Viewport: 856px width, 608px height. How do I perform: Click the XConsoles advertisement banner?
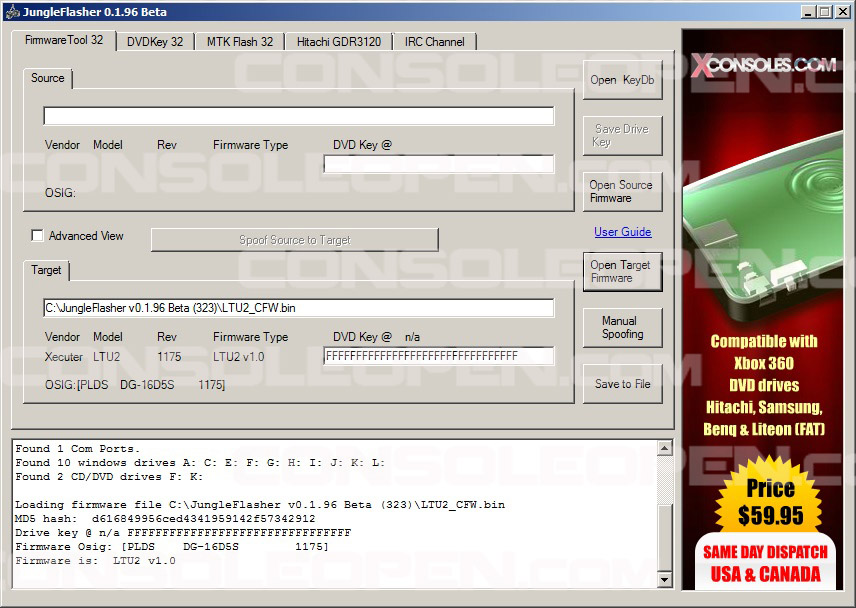coord(762,310)
